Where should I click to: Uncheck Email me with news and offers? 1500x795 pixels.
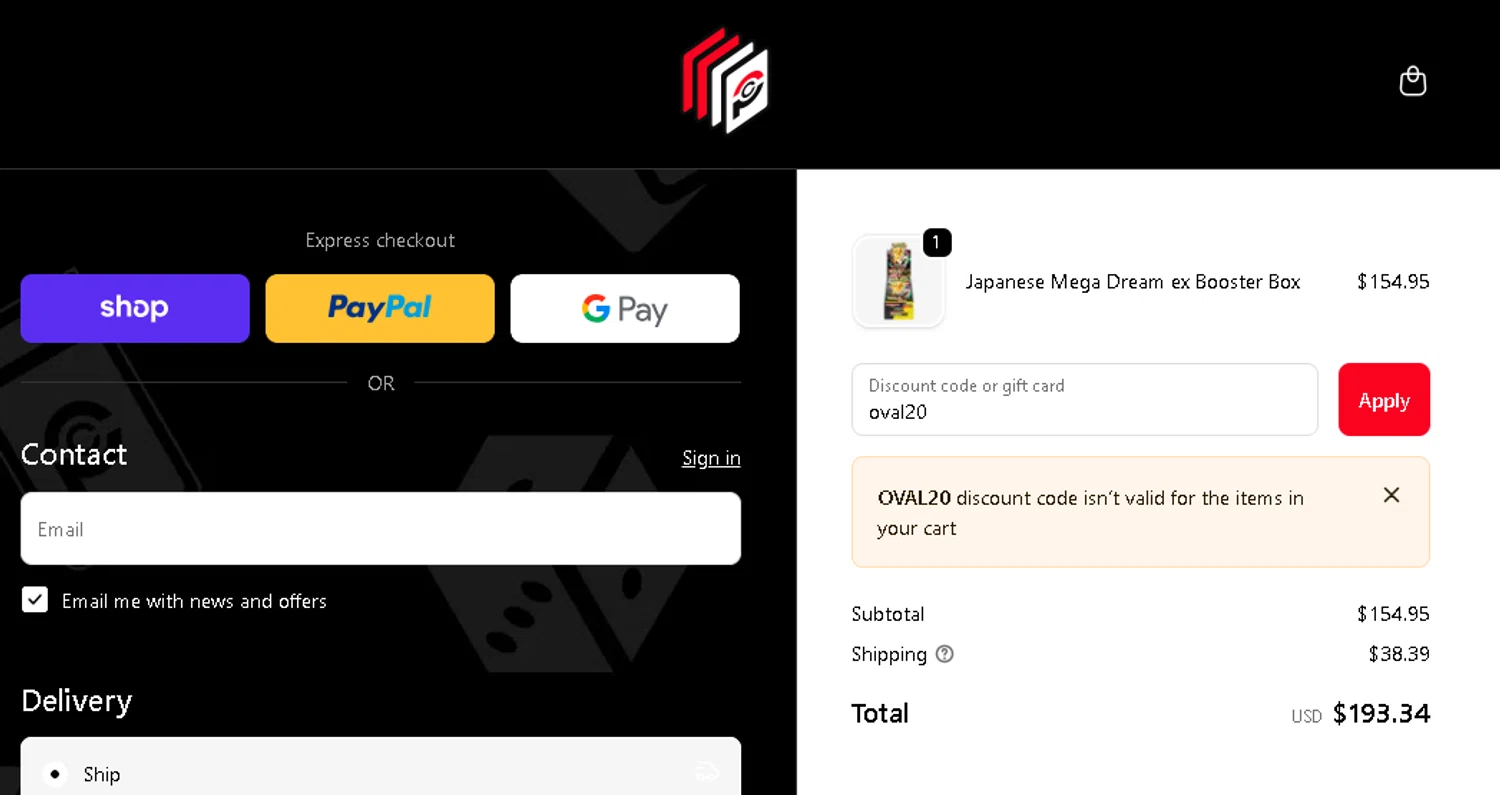(35, 600)
